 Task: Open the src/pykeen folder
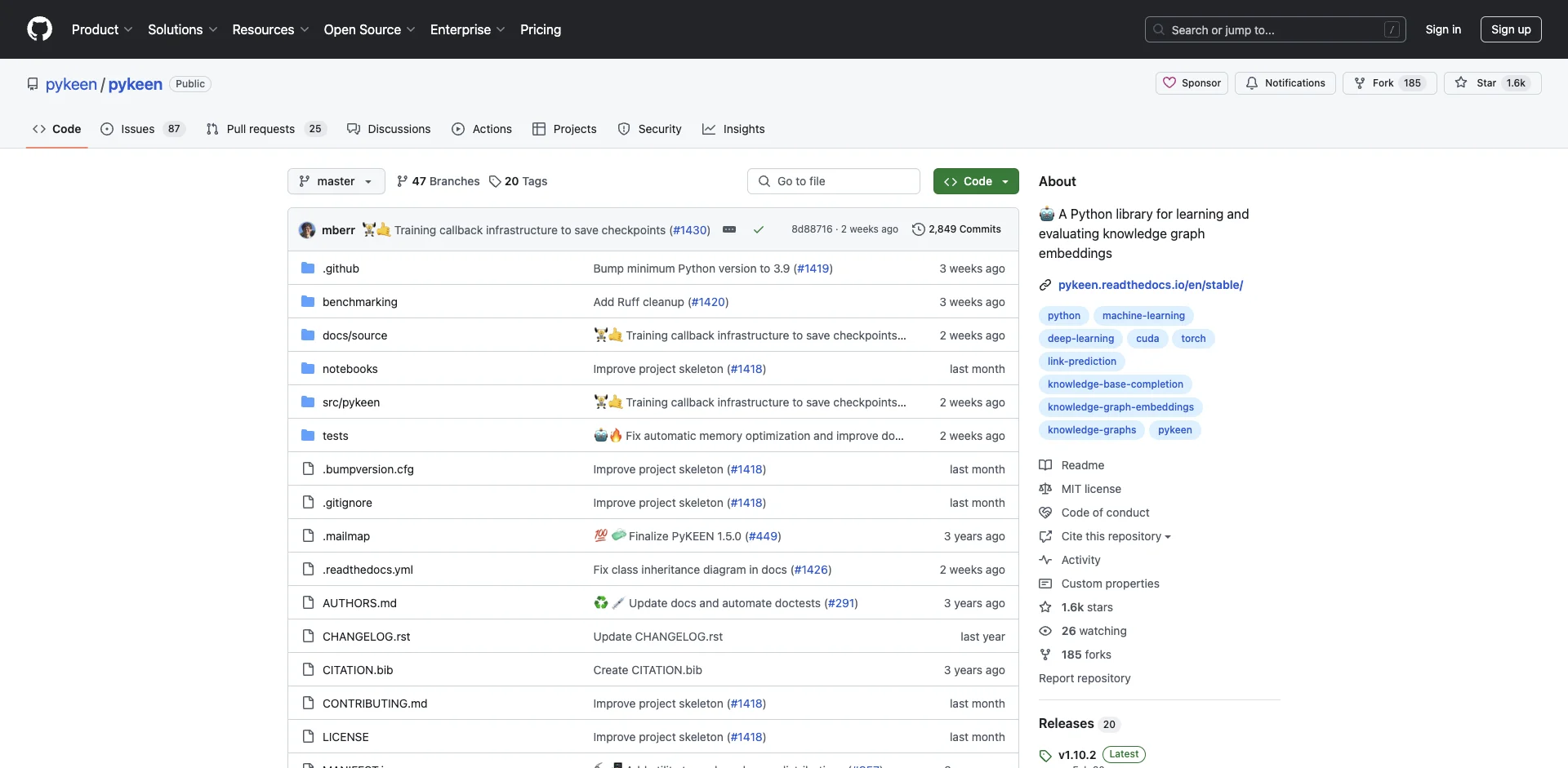point(351,402)
